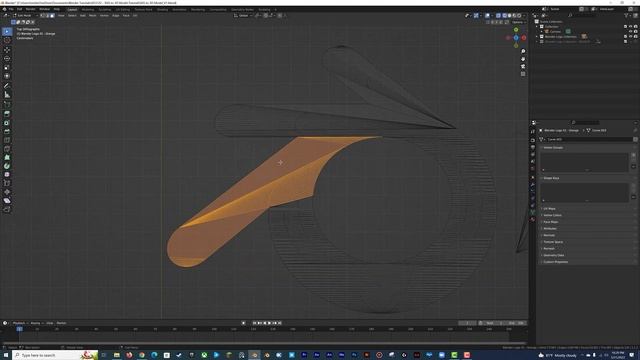640x360 pixels.
Task: Click Windows taskbar search box
Action: point(56,355)
